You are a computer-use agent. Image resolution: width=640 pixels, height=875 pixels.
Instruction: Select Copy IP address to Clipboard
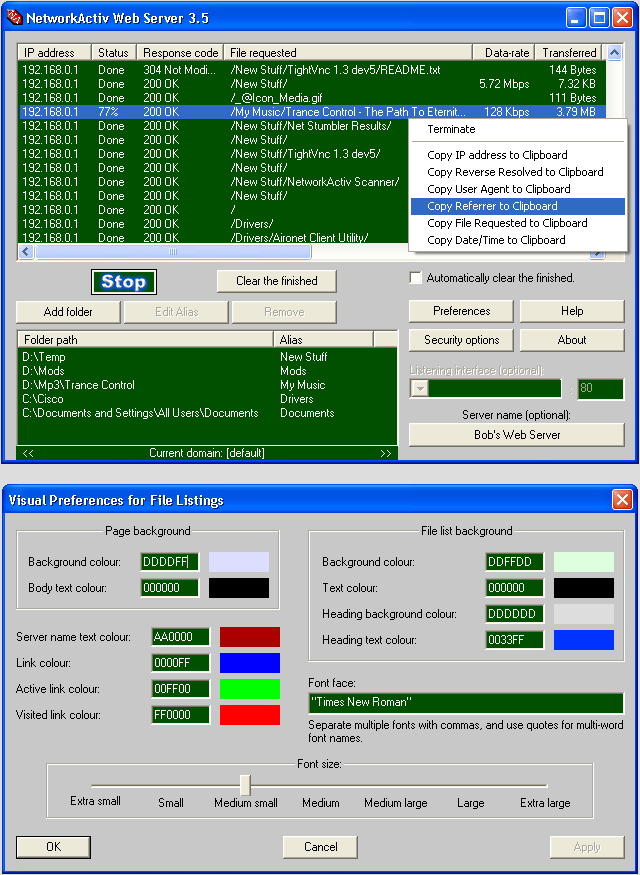point(497,155)
